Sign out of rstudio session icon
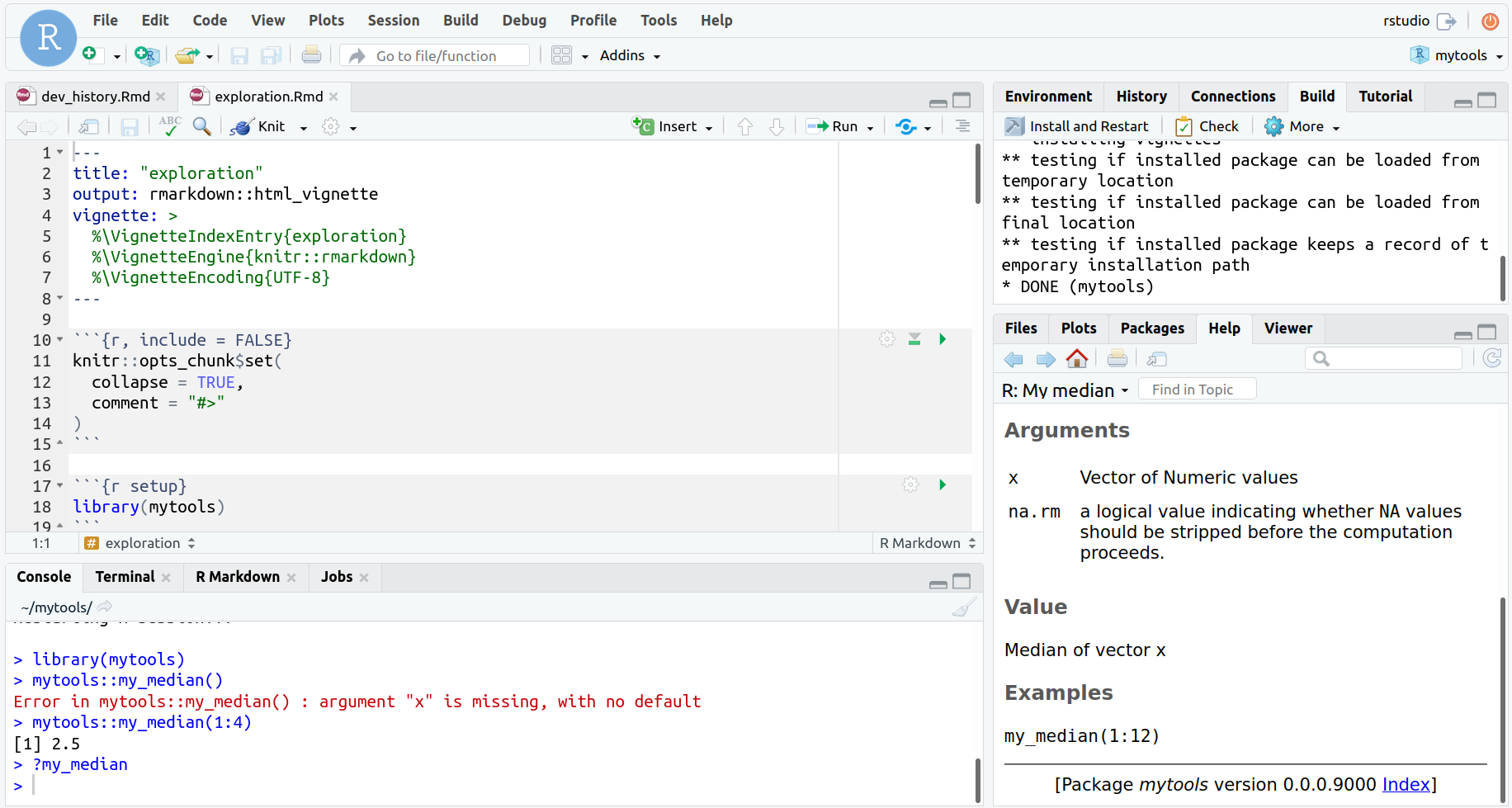 coord(1446,21)
